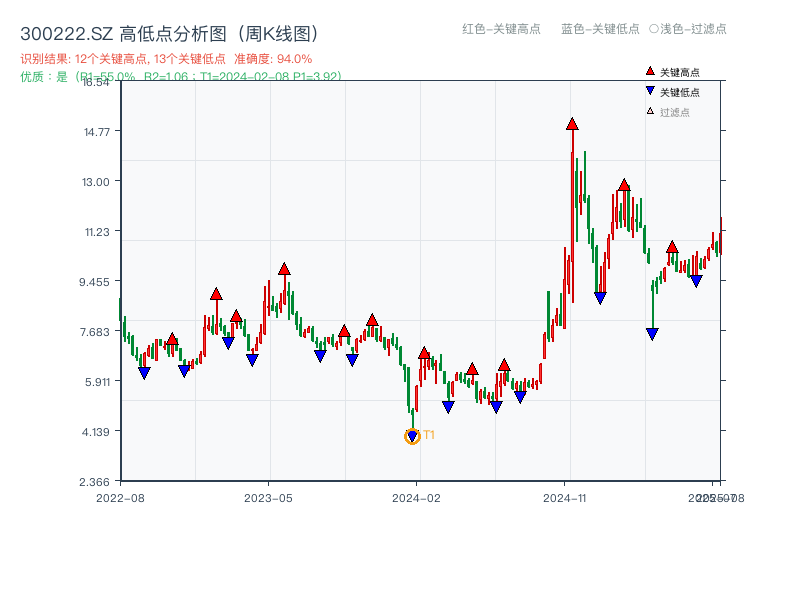Click the 2024-02 x-axis label
Screen dimensions: 800x600
click(x=416, y=498)
